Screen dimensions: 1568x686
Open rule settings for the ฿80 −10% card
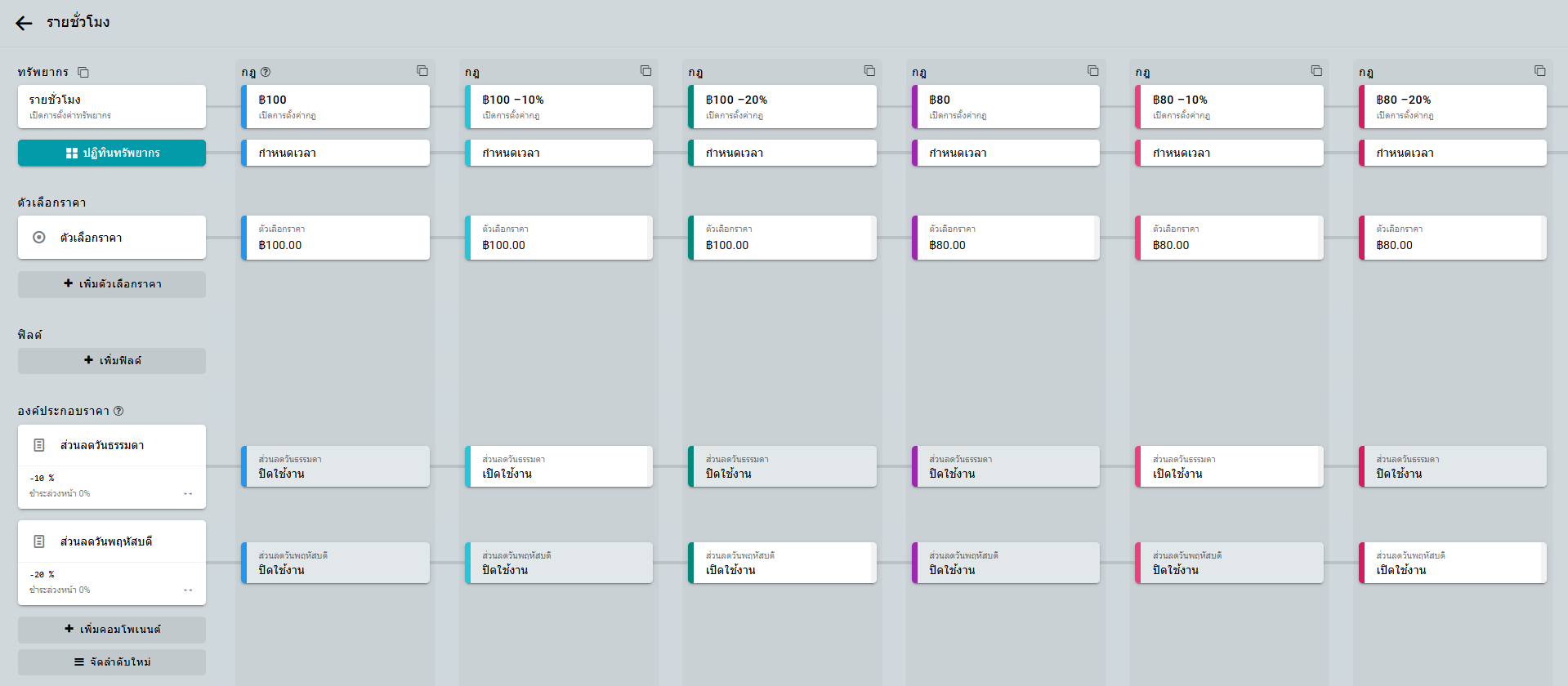1229,106
